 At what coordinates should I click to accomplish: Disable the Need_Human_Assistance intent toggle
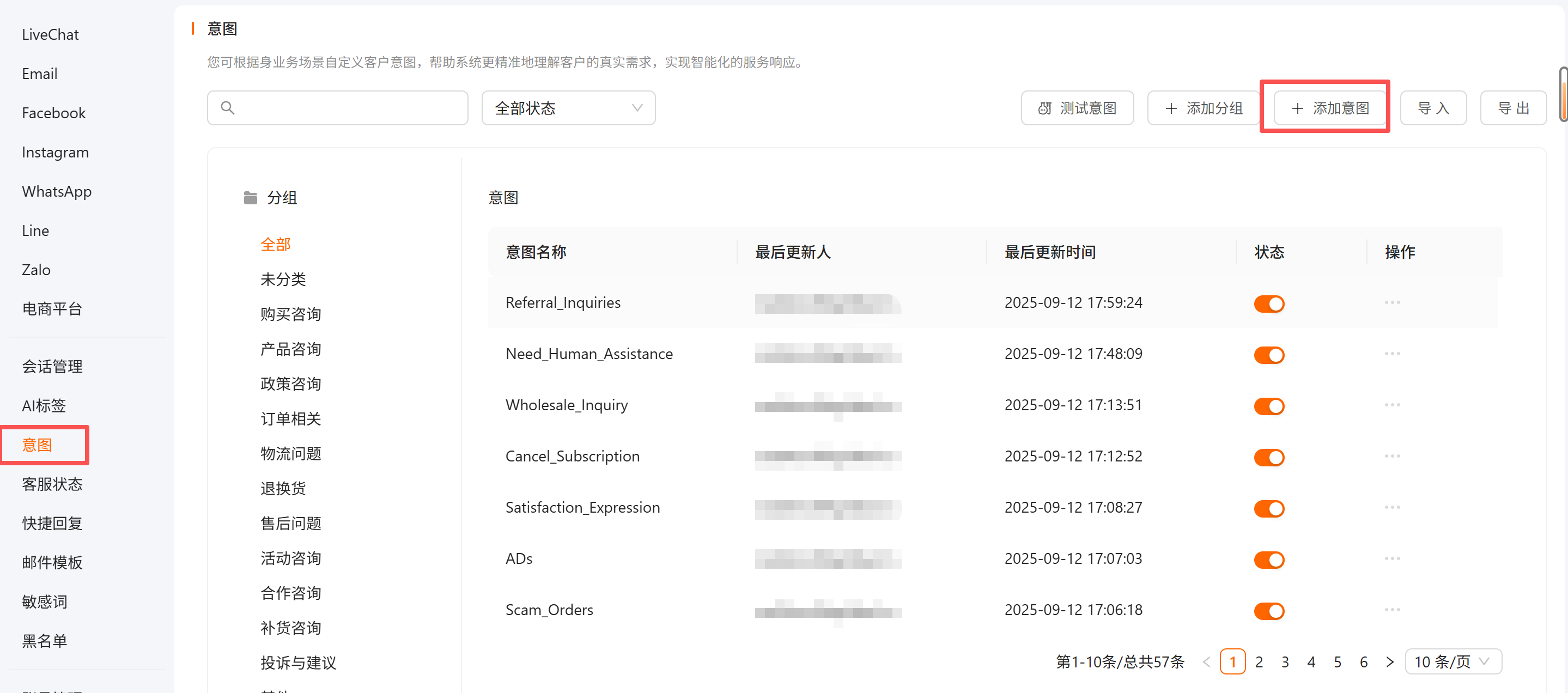(1268, 355)
